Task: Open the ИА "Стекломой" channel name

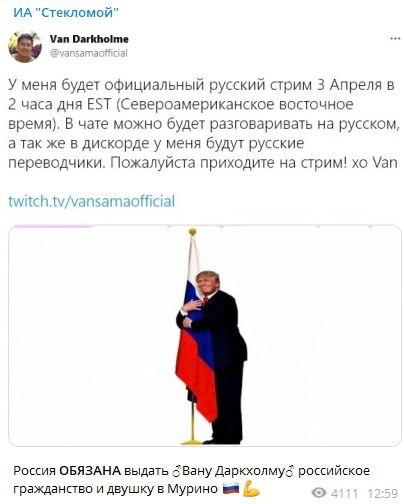Action: pos(66,13)
